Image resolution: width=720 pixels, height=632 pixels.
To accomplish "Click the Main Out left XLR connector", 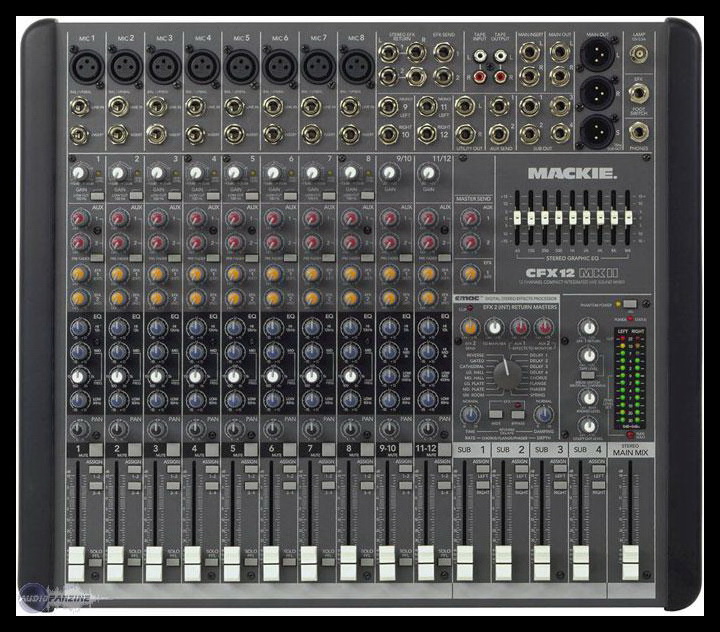I will coord(597,53).
